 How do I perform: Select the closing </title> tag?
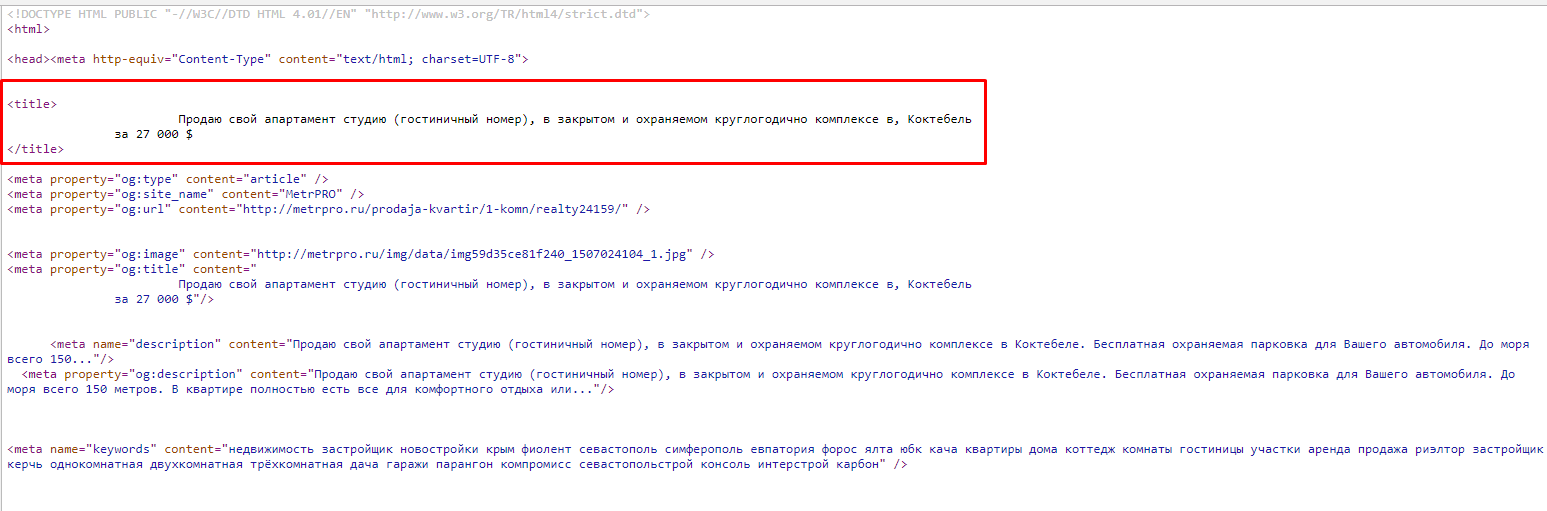pyautogui.click(x=35, y=149)
